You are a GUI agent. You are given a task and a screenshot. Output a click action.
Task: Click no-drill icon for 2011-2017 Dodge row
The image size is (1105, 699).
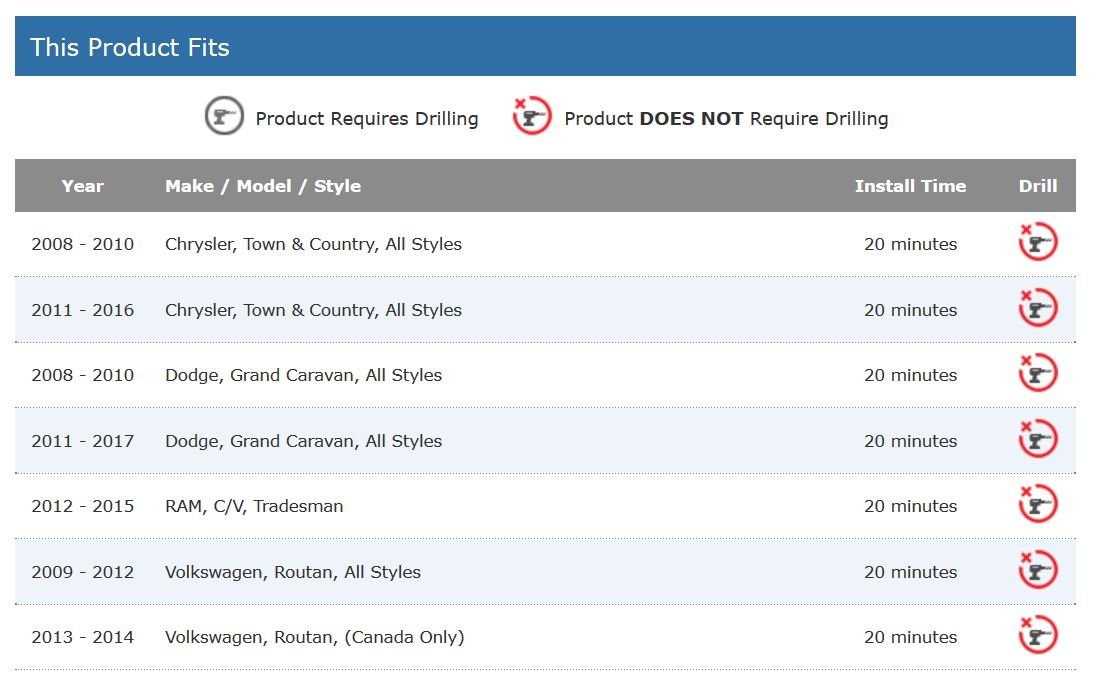click(x=1038, y=439)
